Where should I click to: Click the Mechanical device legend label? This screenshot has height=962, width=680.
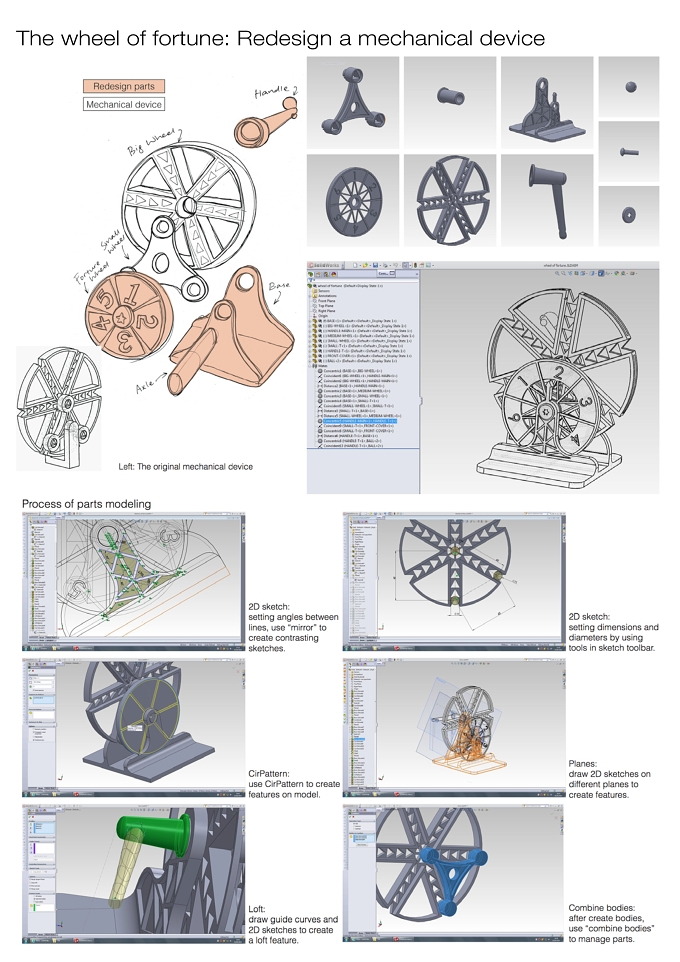point(124,105)
